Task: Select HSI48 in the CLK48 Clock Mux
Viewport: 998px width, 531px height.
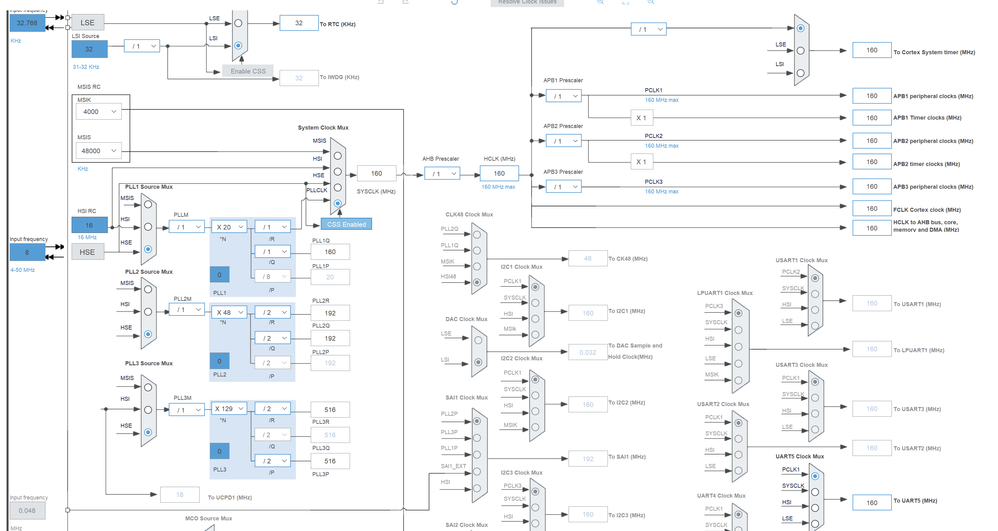Action: (477, 282)
